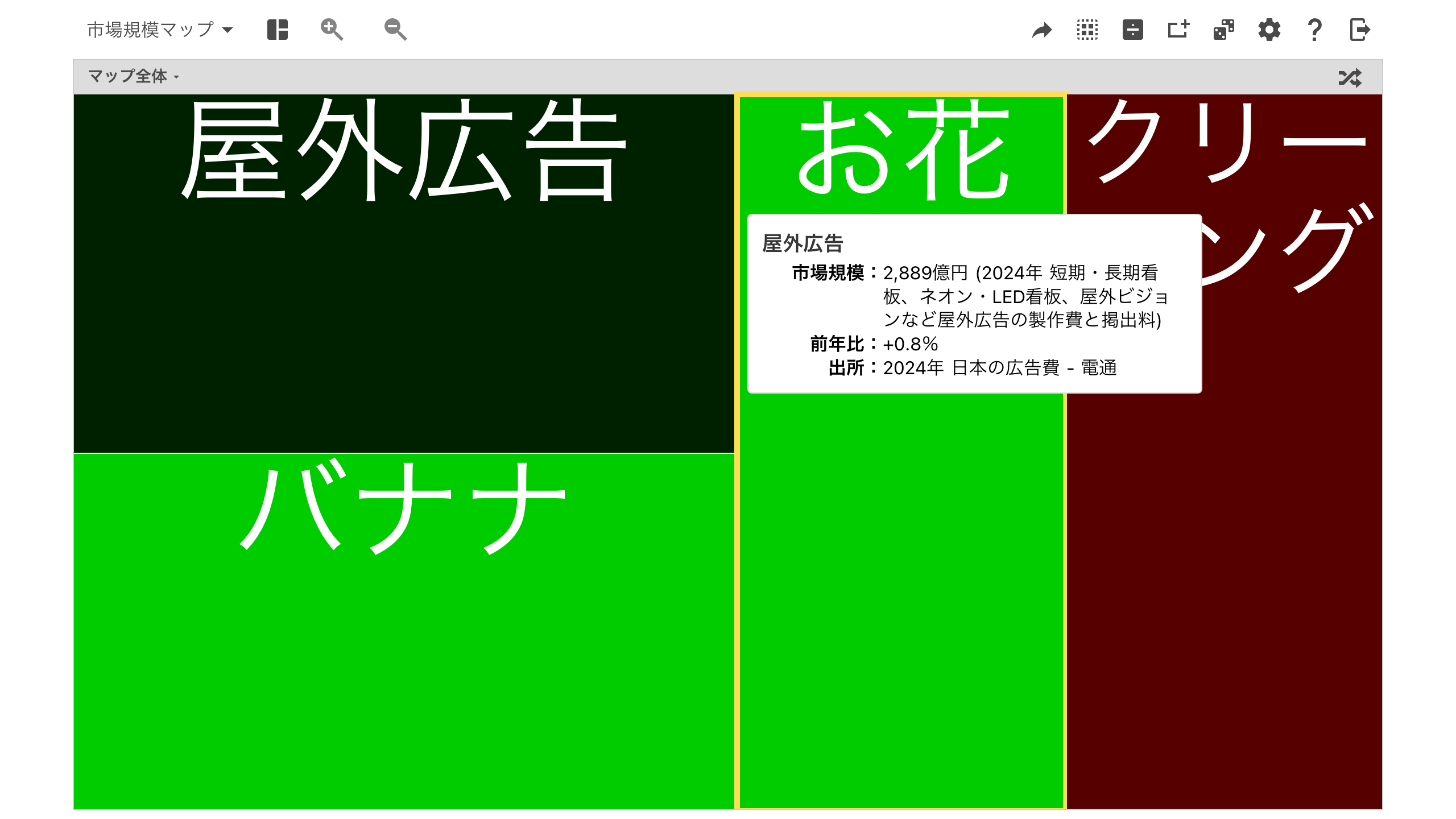Click the shuffle icon in map header
Viewport: 1456px width, 819px height.
coord(1350,77)
